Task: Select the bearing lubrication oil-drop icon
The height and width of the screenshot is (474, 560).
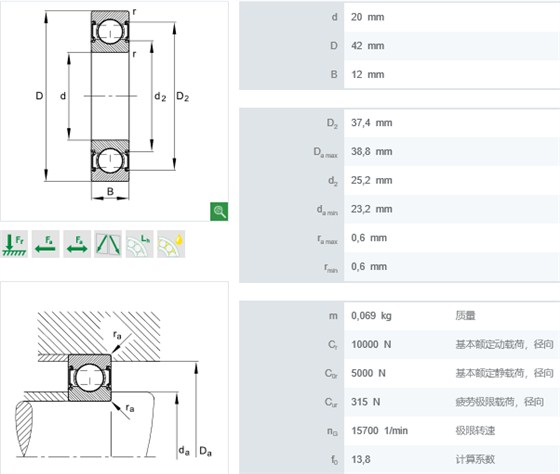Action: click(x=171, y=244)
